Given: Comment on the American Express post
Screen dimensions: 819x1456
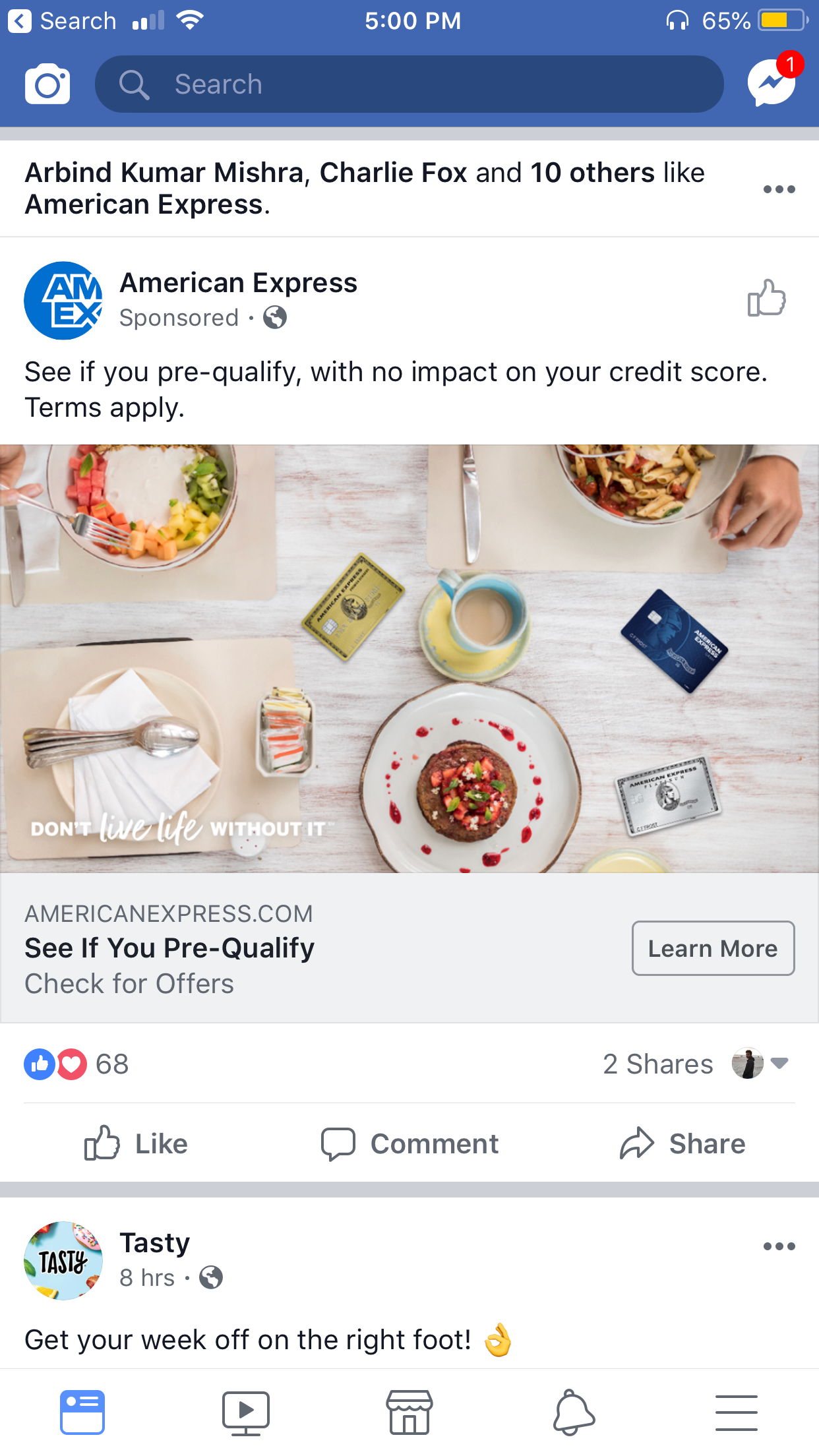Looking at the screenshot, I should [409, 1143].
